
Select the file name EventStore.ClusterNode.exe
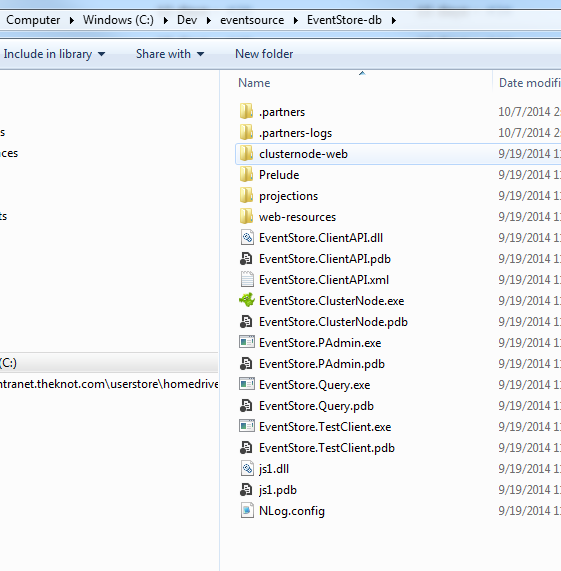(331, 301)
